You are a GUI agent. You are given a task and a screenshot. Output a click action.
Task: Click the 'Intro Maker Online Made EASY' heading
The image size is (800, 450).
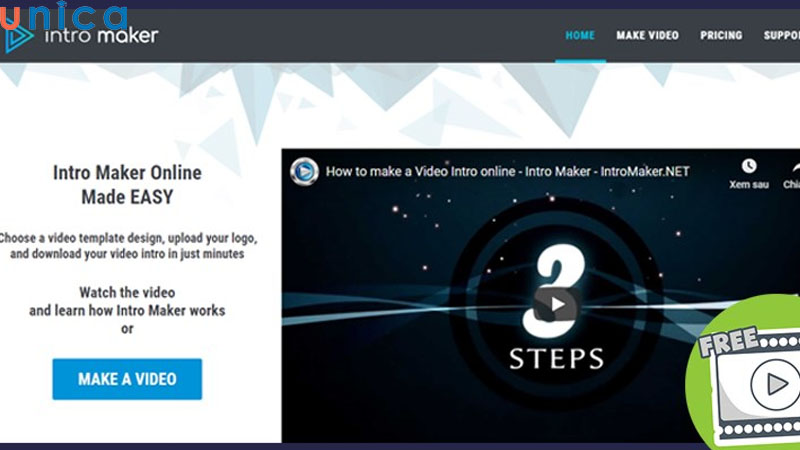128,185
